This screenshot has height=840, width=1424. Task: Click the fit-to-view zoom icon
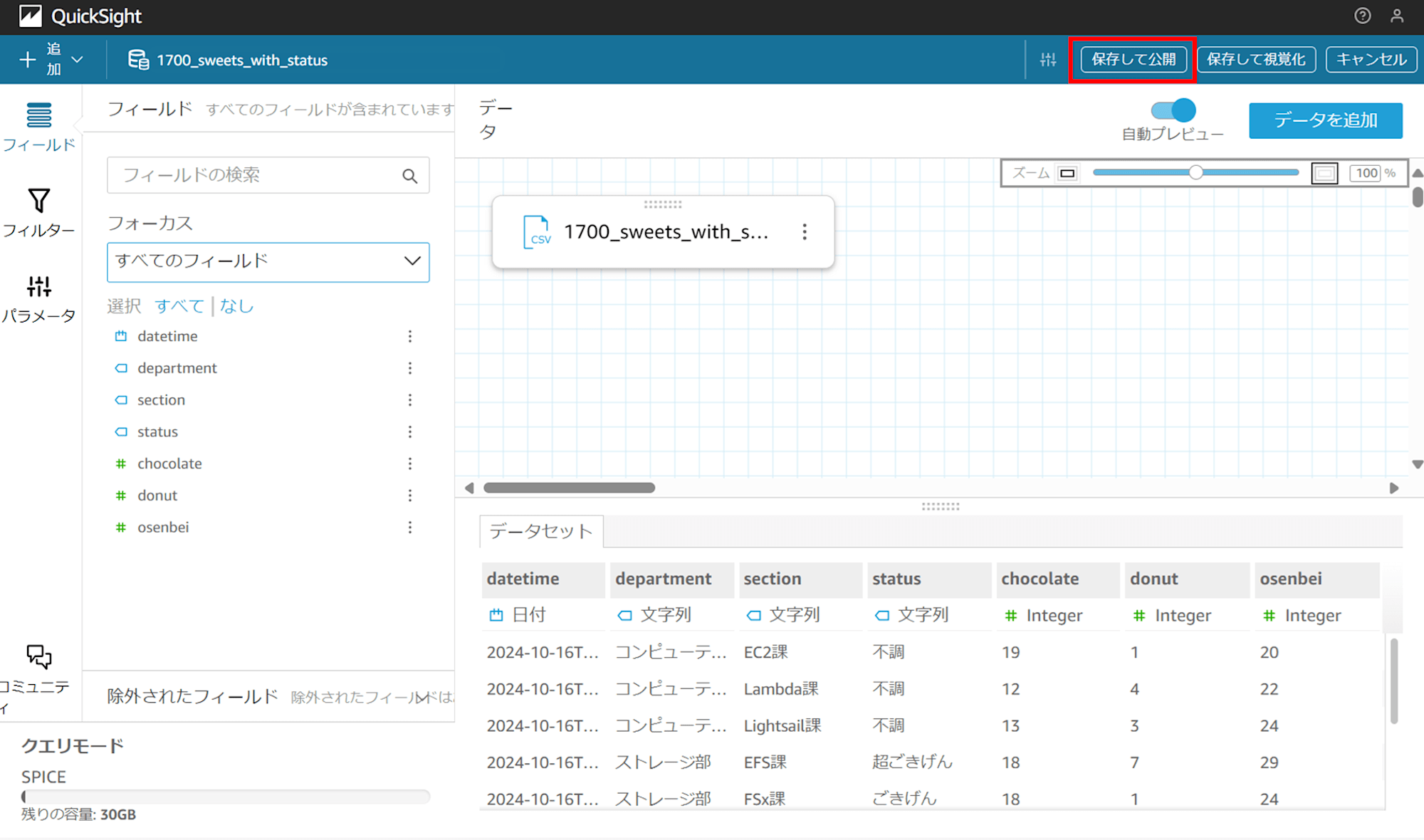pos(1324,173)
